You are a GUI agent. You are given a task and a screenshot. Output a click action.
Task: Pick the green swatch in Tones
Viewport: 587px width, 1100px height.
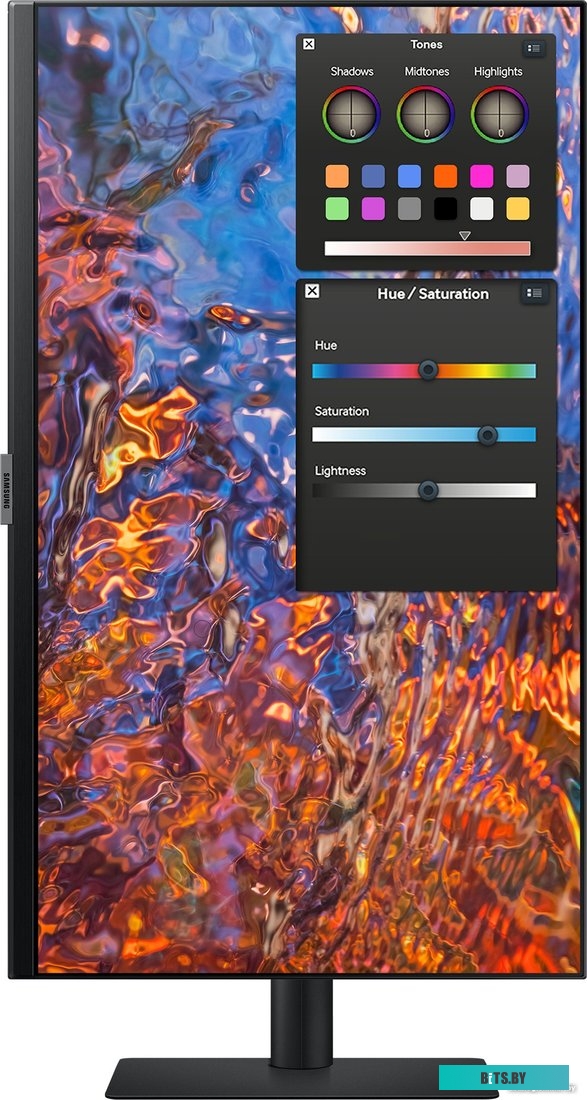[337, 208]
